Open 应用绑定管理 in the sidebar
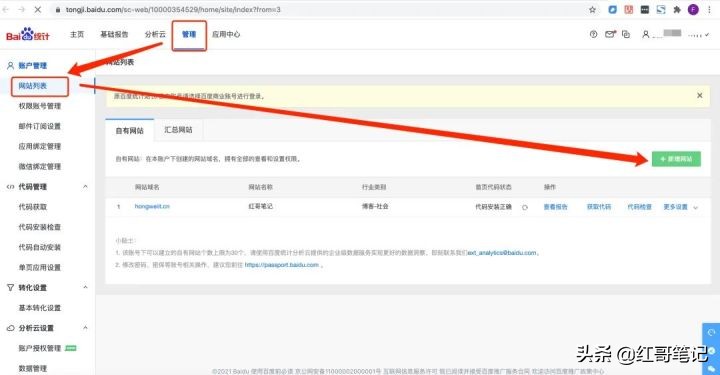The height and width of the screenshot is (375, 720). click(x=39, y=146)
